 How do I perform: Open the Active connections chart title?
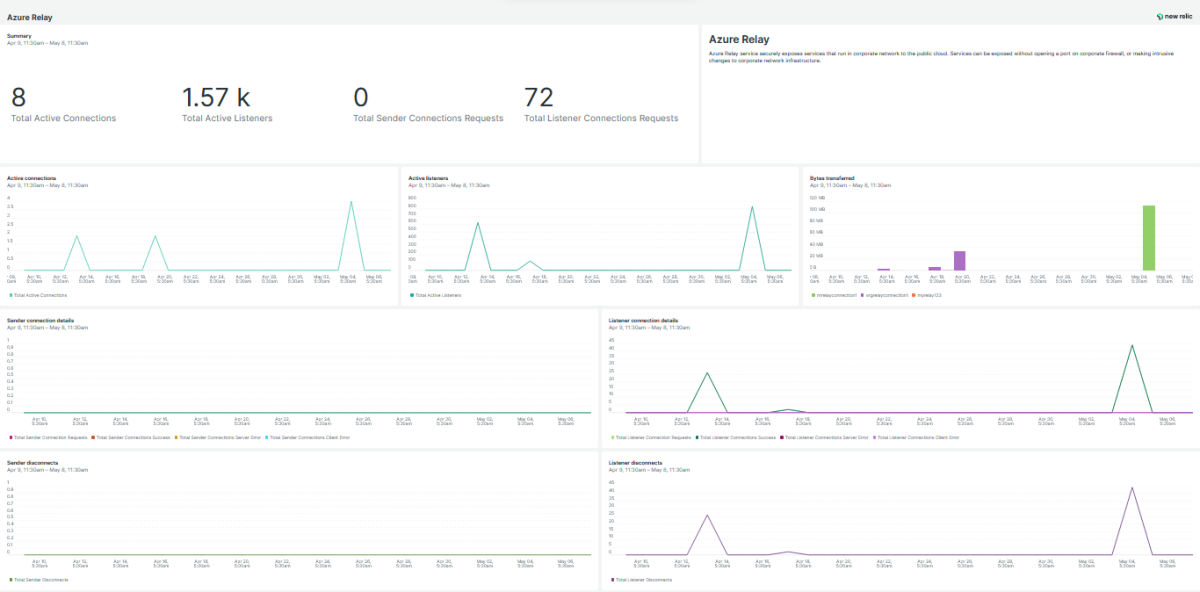32,178
